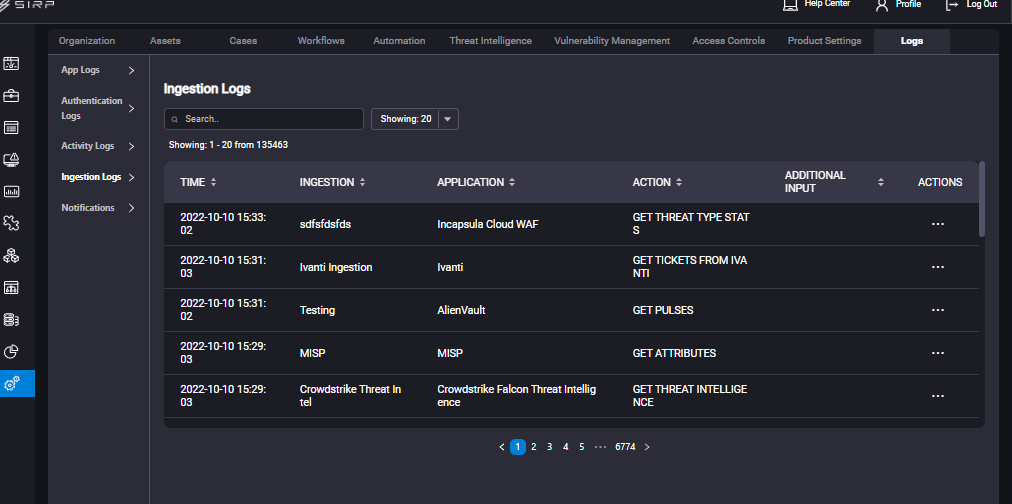This screenshot has height=504, width=1012.
Task: Open Product Settings tab
Action: tap(824, 41)
